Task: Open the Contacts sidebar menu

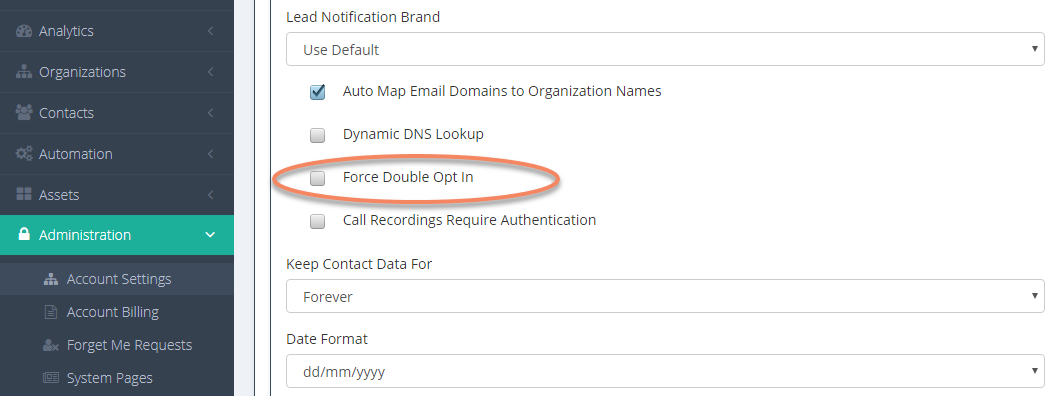Action: 117,113
